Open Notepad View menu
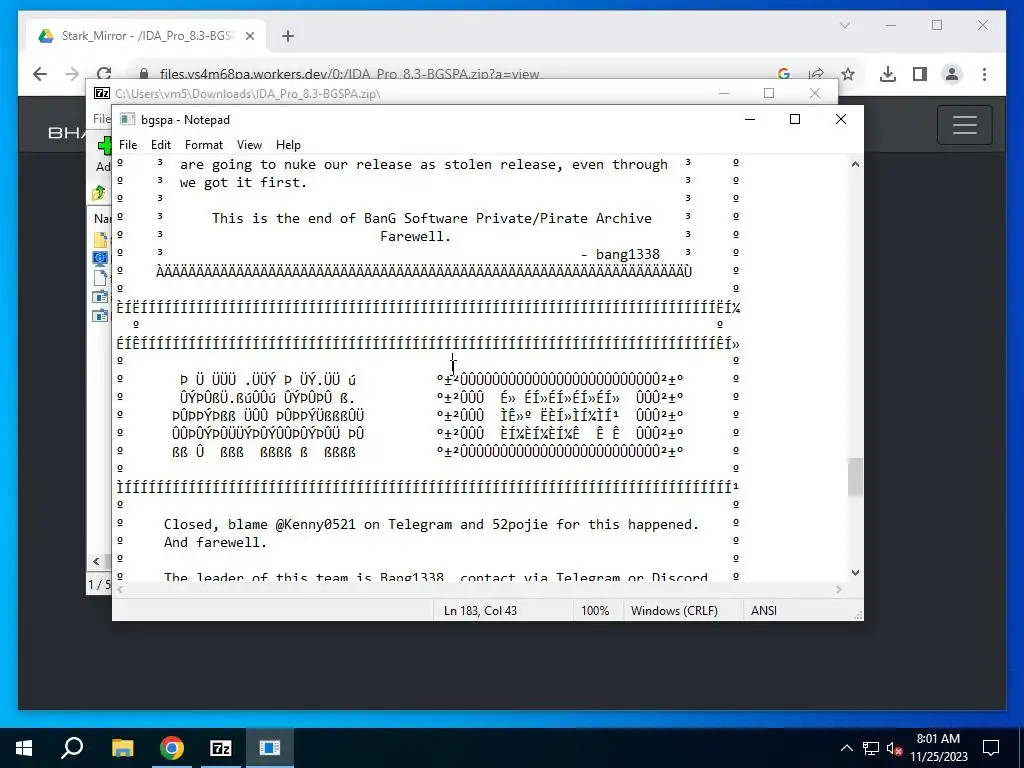 tap(249, 145)
